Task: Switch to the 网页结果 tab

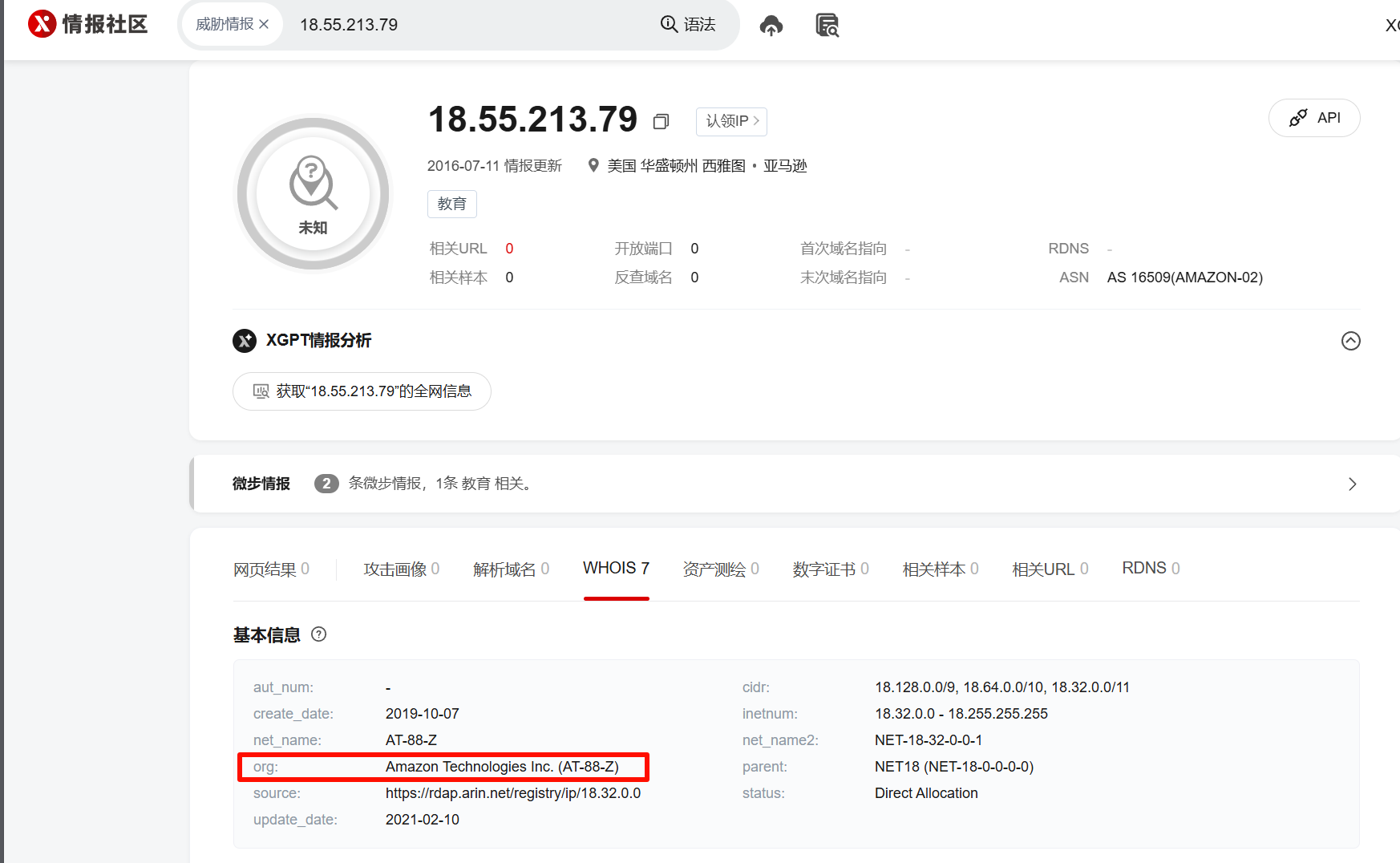Action: pyautogui.click(x=271, y=569)
